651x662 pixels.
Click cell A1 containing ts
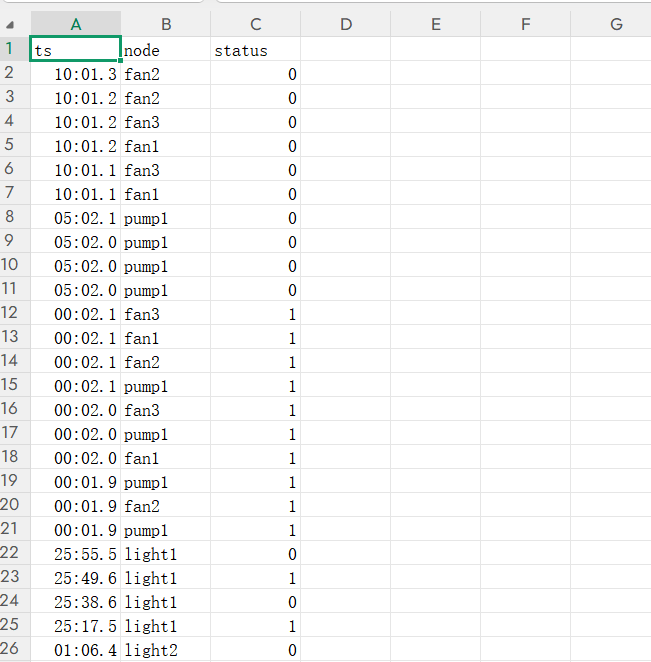[x=76, y=50]
